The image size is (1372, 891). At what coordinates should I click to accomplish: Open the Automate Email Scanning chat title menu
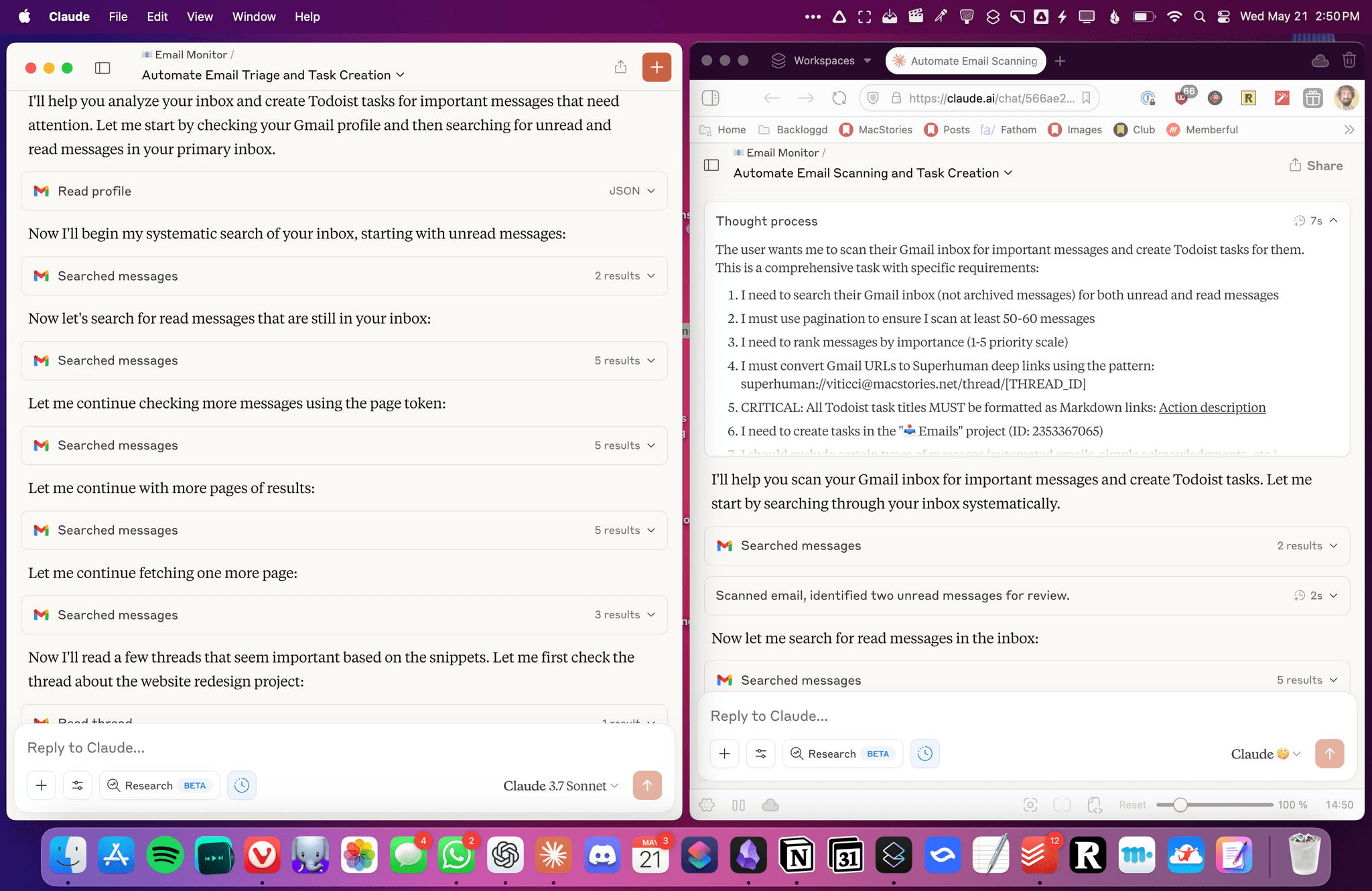(873, 173)
